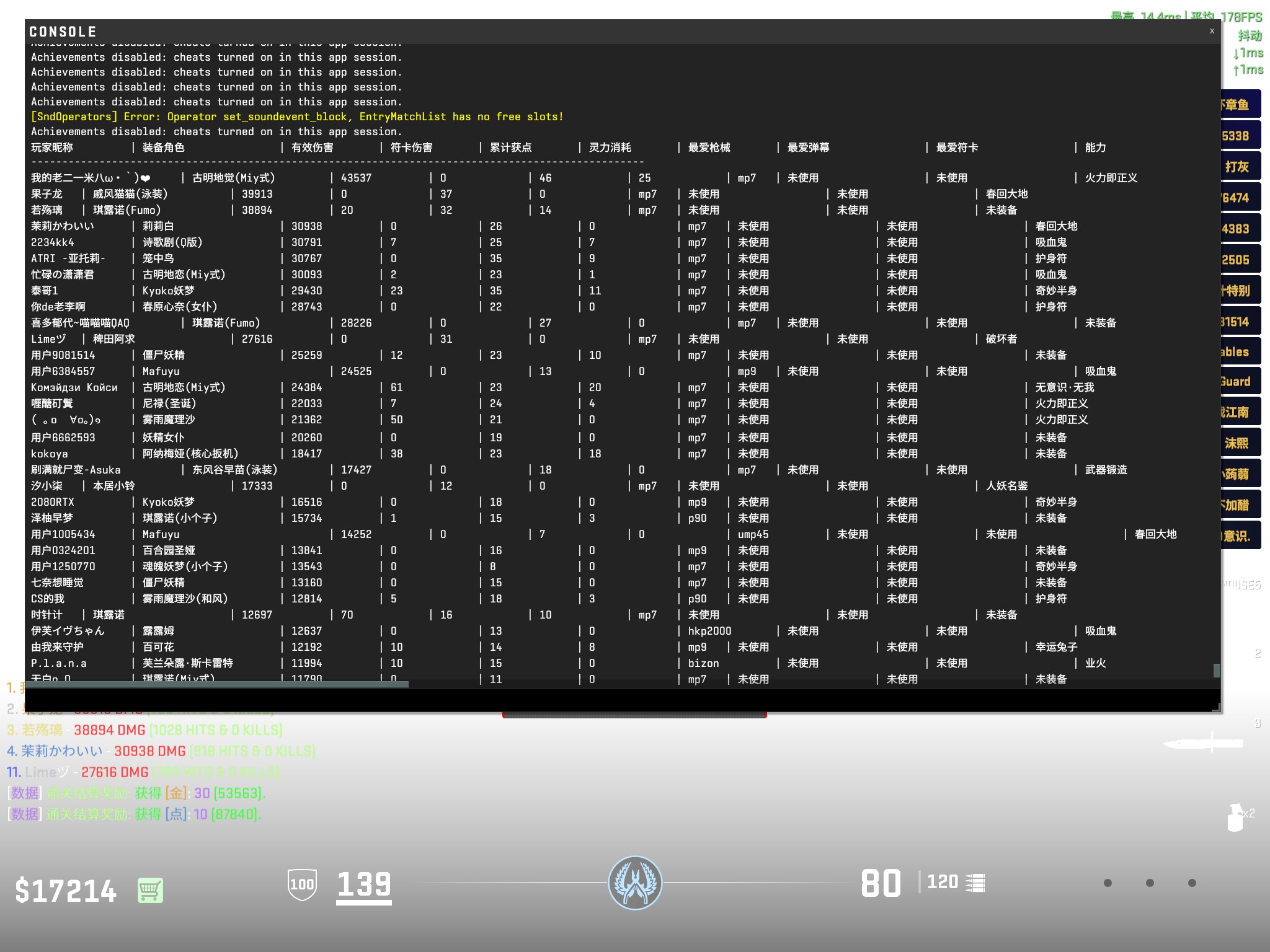Viewport: 1270px width, 952px height.
Task: Click the black console command input field
Action: tap(620, 700)
